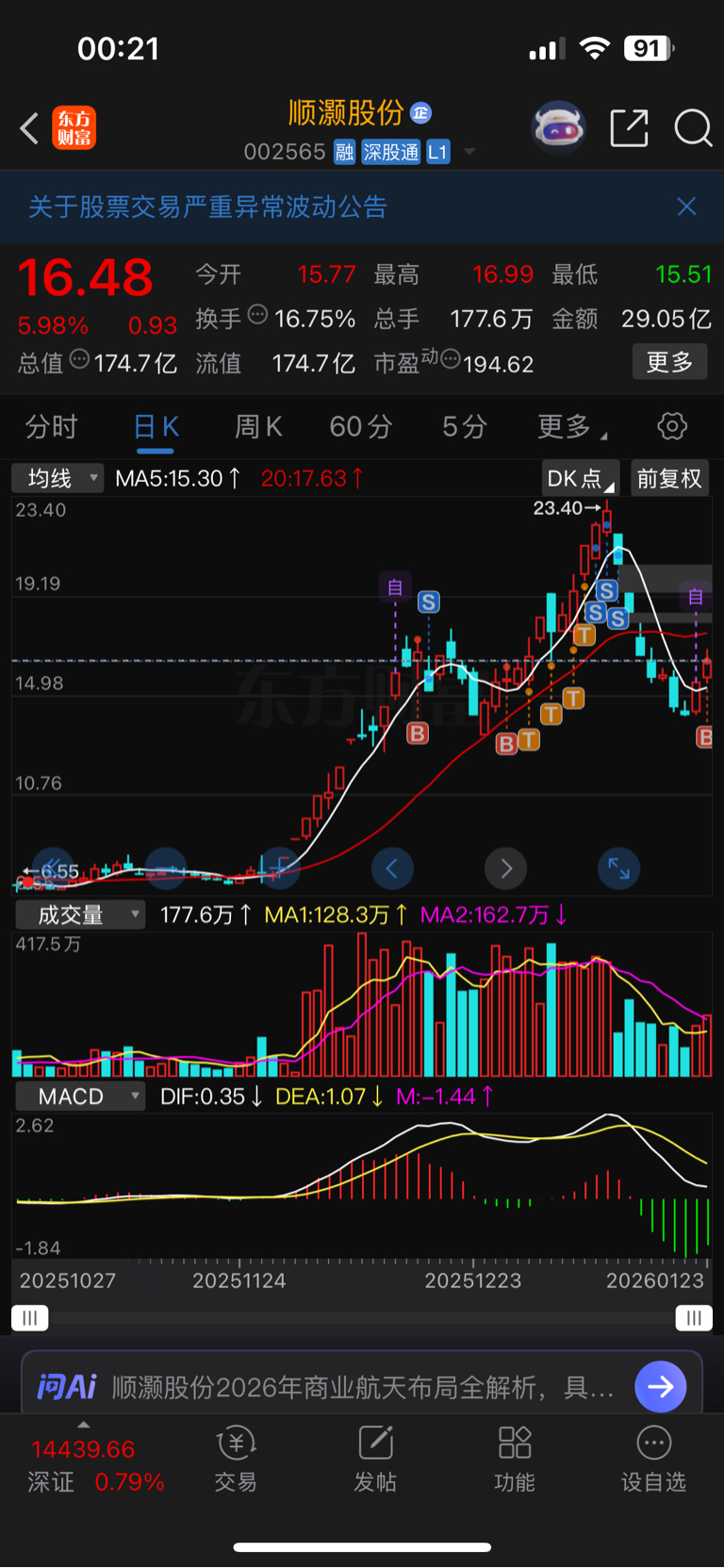This screenshot has height=1568, width=724.
Task: Tap the back arrow icon
Action: click(29, 128)
